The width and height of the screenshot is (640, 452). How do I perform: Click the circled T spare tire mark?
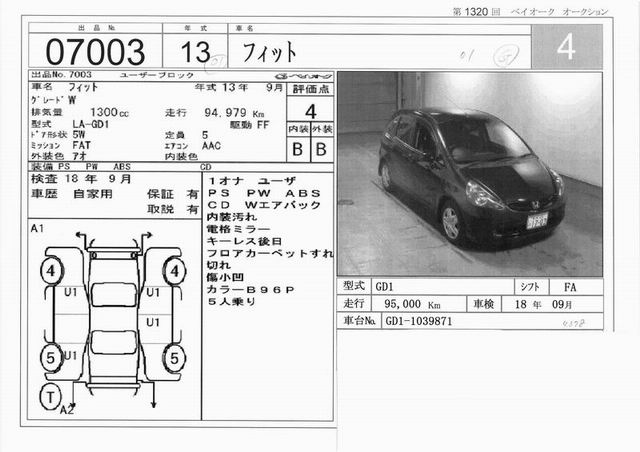[x=50, y=396]
